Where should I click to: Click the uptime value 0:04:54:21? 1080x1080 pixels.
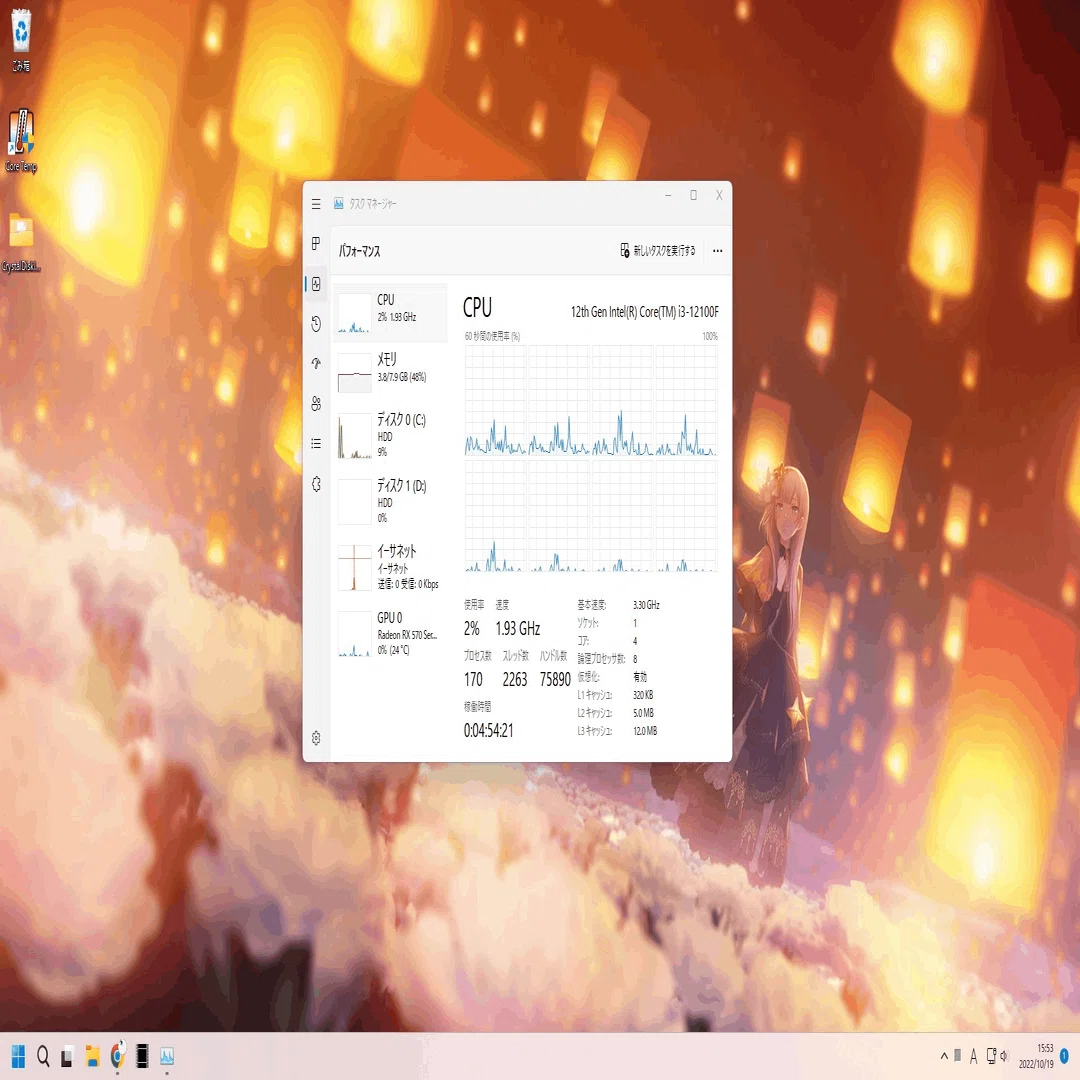[488, 730]
